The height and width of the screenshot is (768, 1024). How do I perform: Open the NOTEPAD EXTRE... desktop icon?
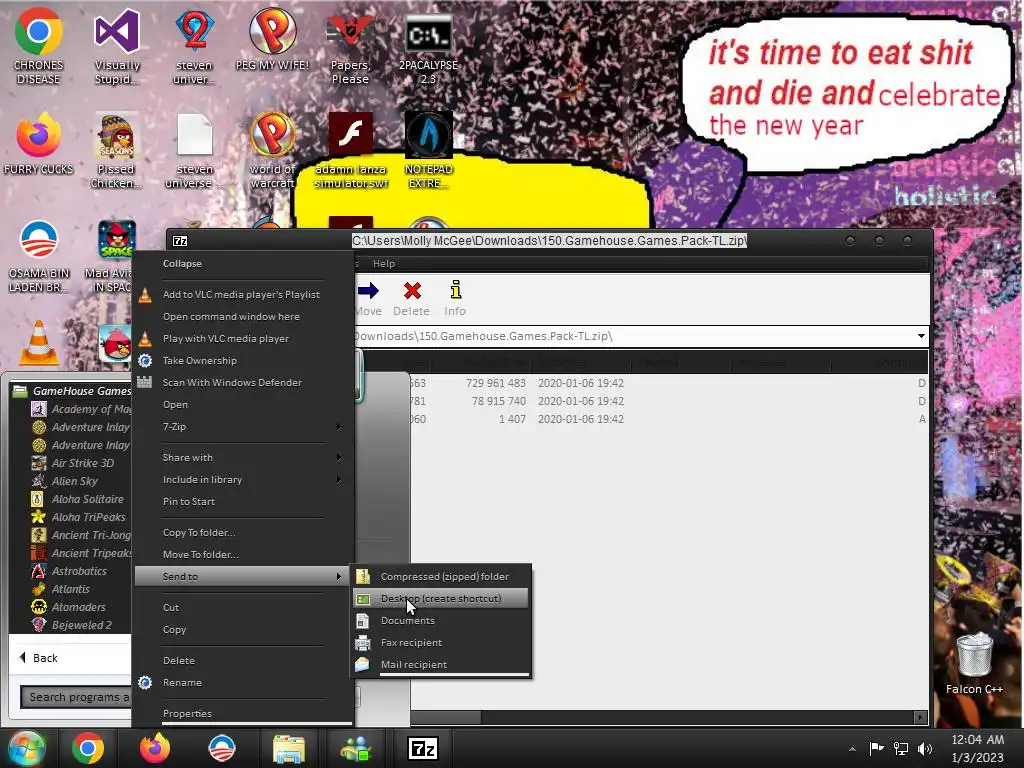(x=428, y=151)
